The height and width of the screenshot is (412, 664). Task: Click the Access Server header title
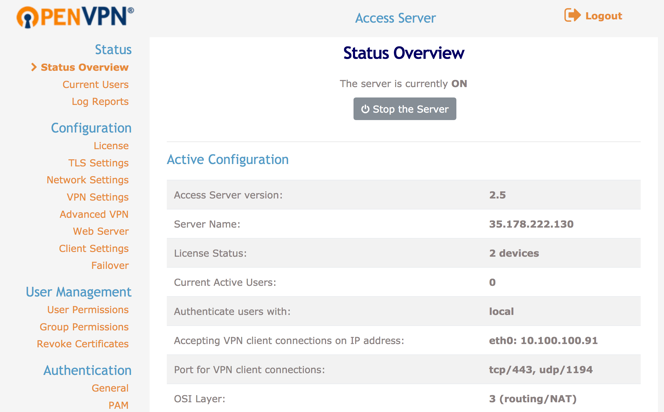click(x=395, y=18)
